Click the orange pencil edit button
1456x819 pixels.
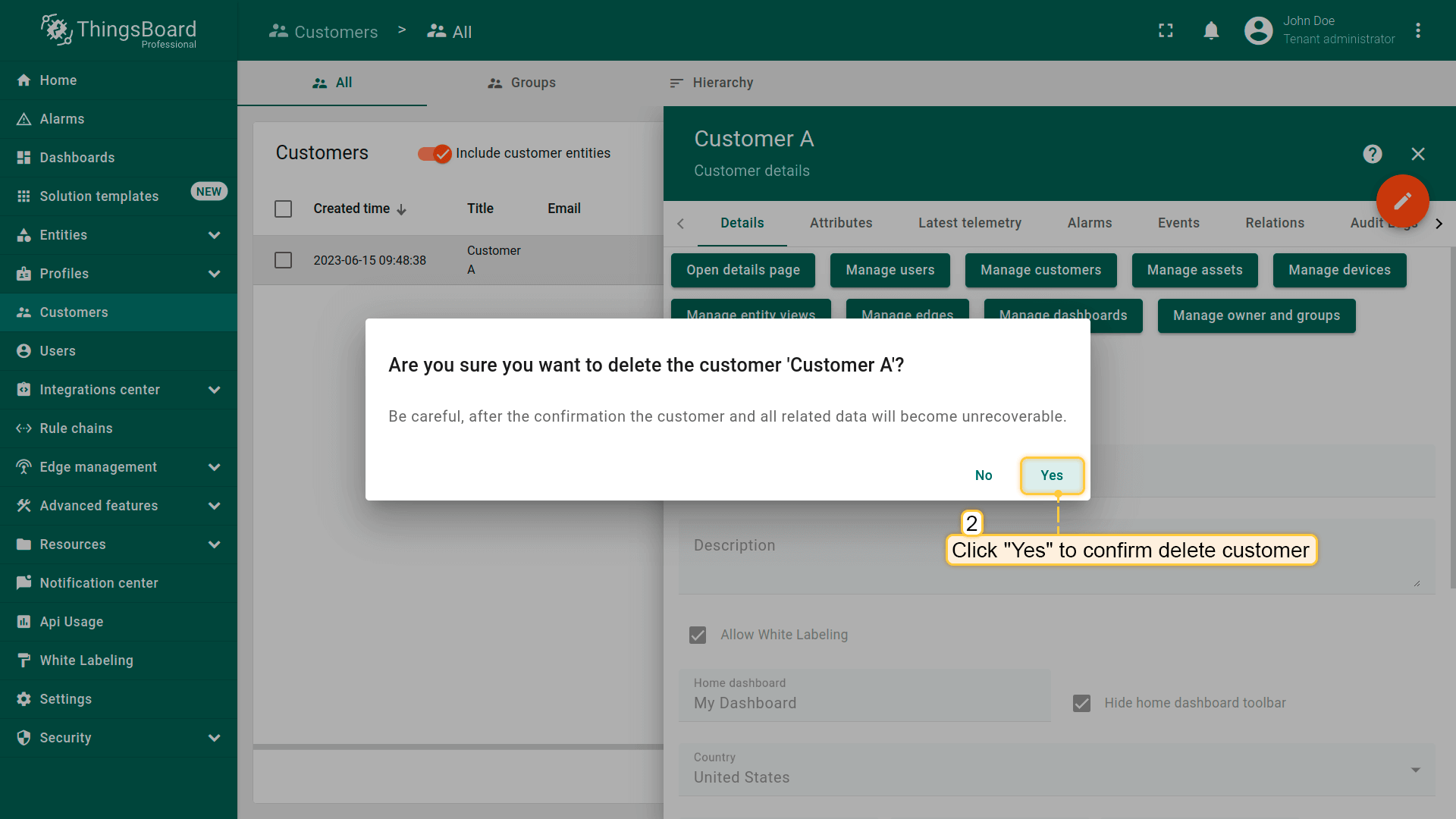(1402, 201)
